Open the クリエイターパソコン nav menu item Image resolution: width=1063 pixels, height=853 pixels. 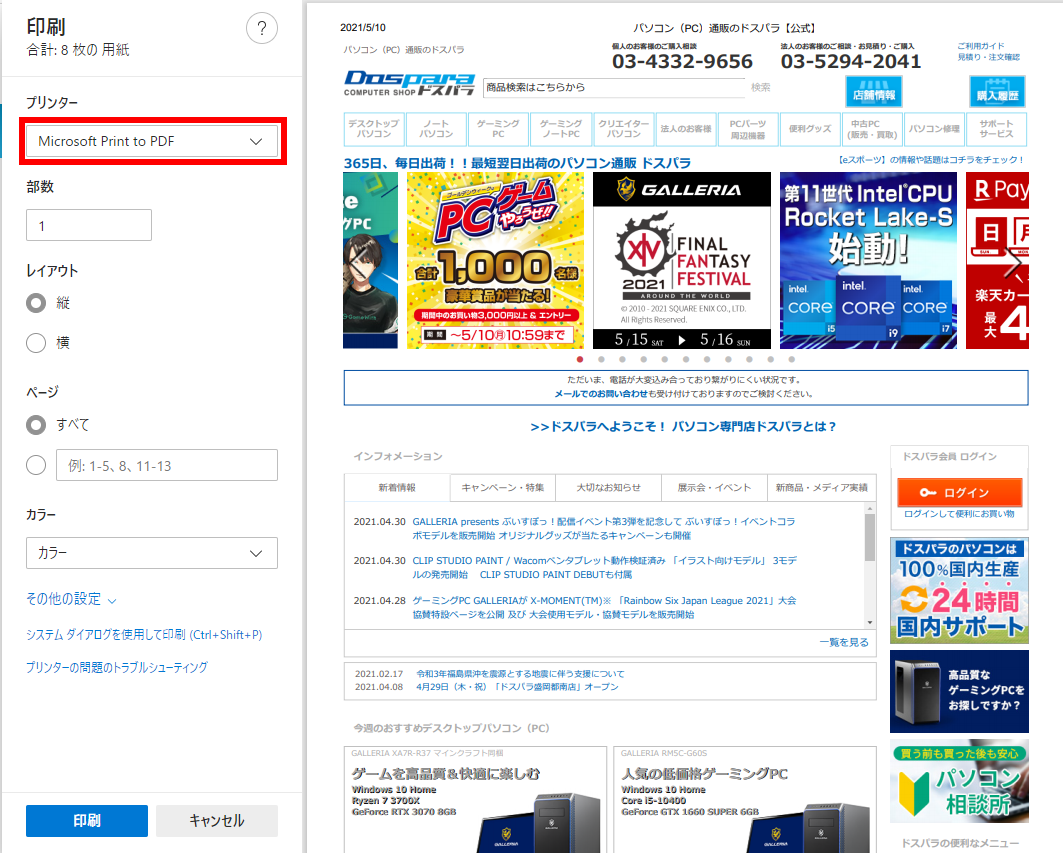[x=624, y=129]
